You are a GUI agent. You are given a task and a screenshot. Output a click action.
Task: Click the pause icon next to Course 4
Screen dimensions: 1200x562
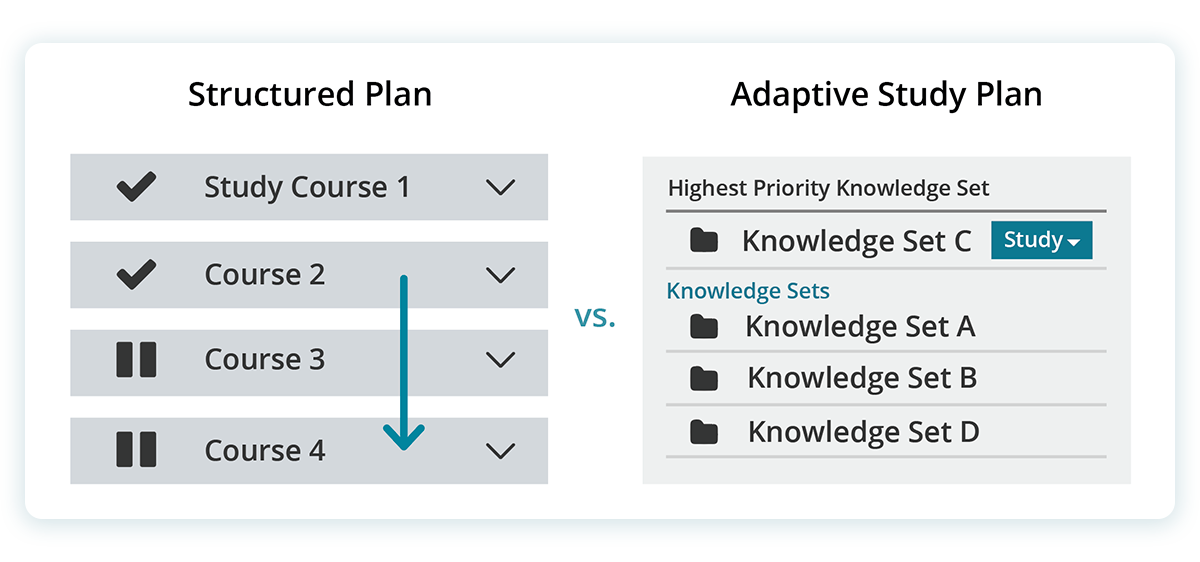(x=136, y=450)
